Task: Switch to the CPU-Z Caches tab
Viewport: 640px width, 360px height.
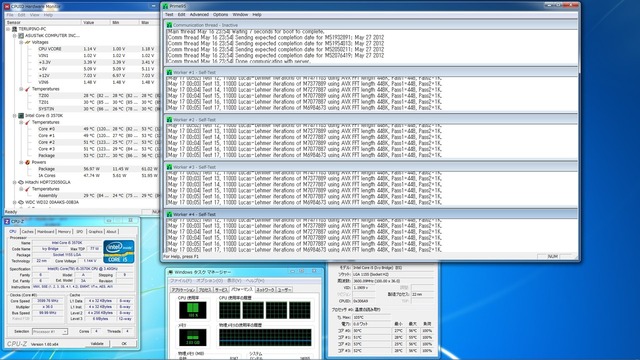Action: 27,231
